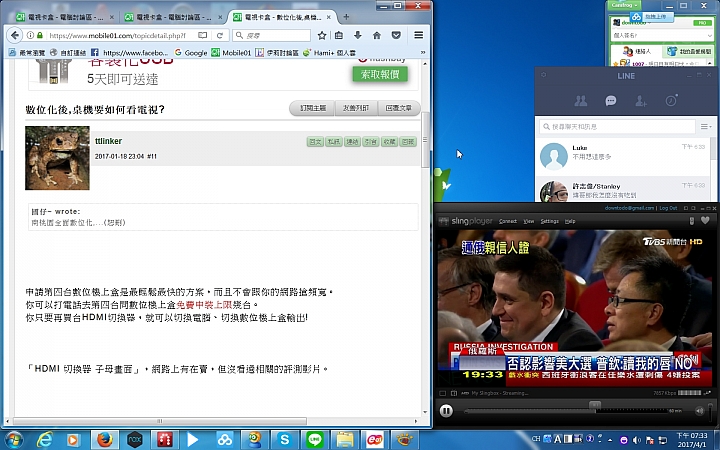Click the 友善列印 button
The height and width of the screenshot is (450, 720).
click(x=356, y=108)
